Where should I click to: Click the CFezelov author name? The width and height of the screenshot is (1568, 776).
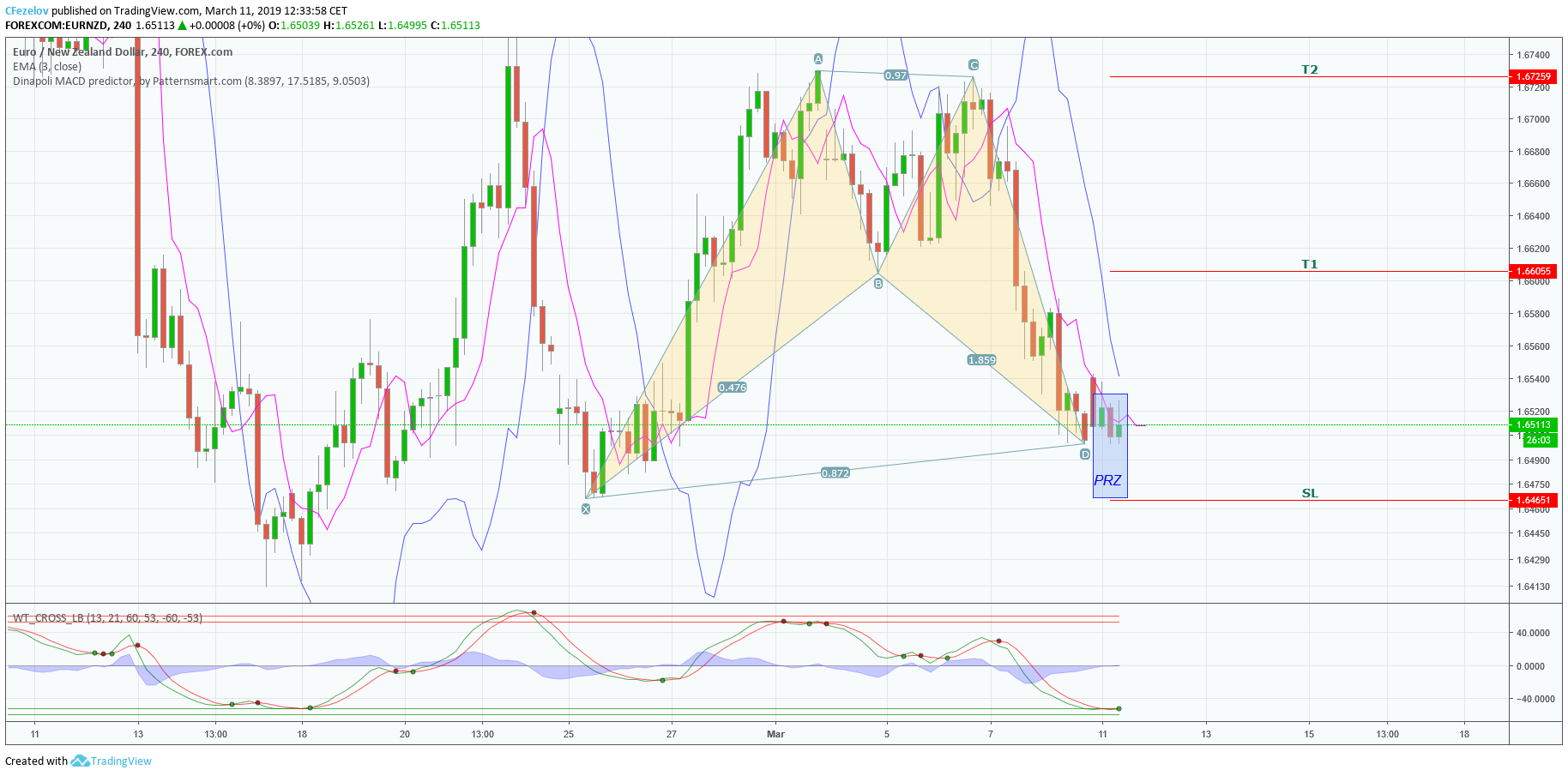27,11
